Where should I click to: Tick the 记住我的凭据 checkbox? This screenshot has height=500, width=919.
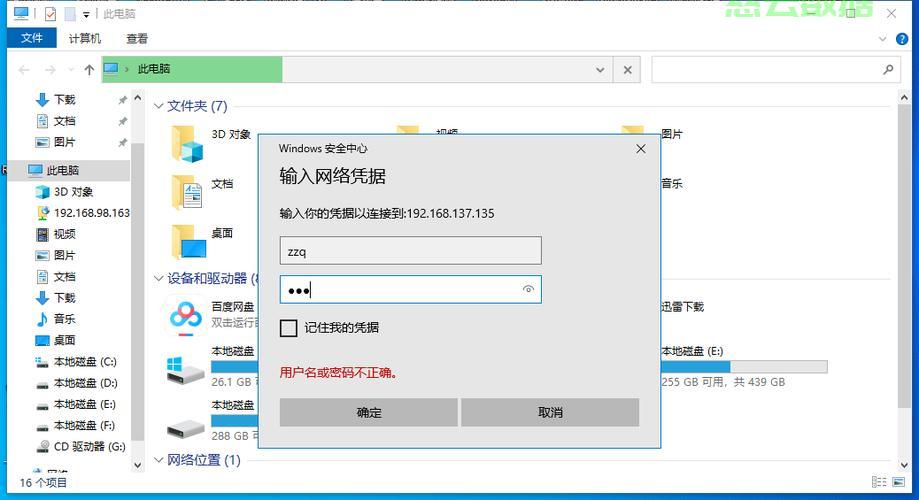[288, 328]
